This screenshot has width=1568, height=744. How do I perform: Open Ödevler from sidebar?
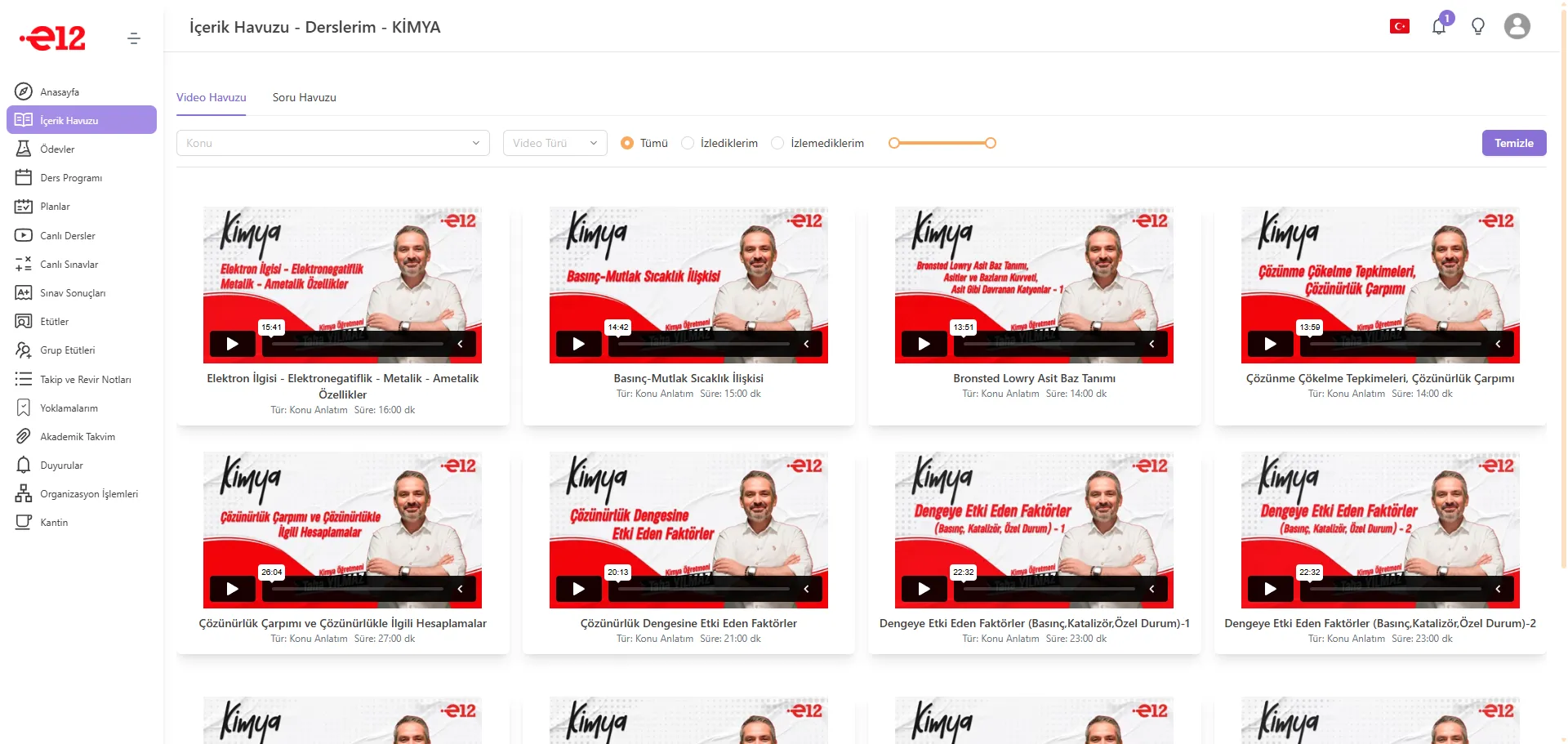[57, 149]
